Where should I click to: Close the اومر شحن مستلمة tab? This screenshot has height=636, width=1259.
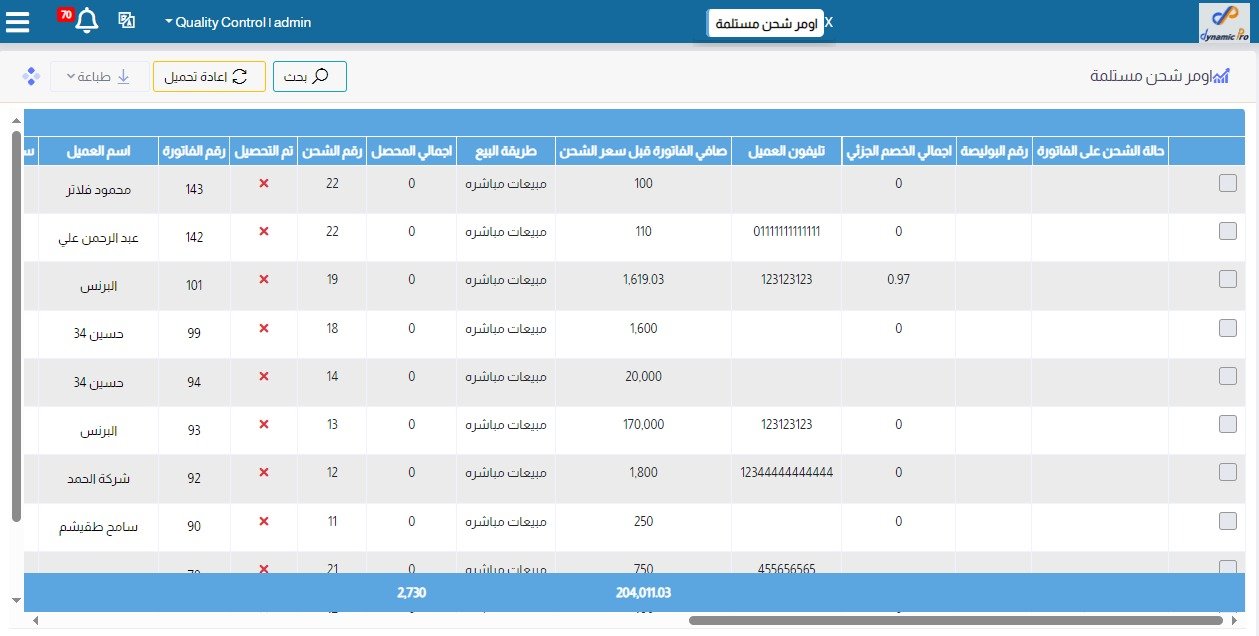coord(829,22)
